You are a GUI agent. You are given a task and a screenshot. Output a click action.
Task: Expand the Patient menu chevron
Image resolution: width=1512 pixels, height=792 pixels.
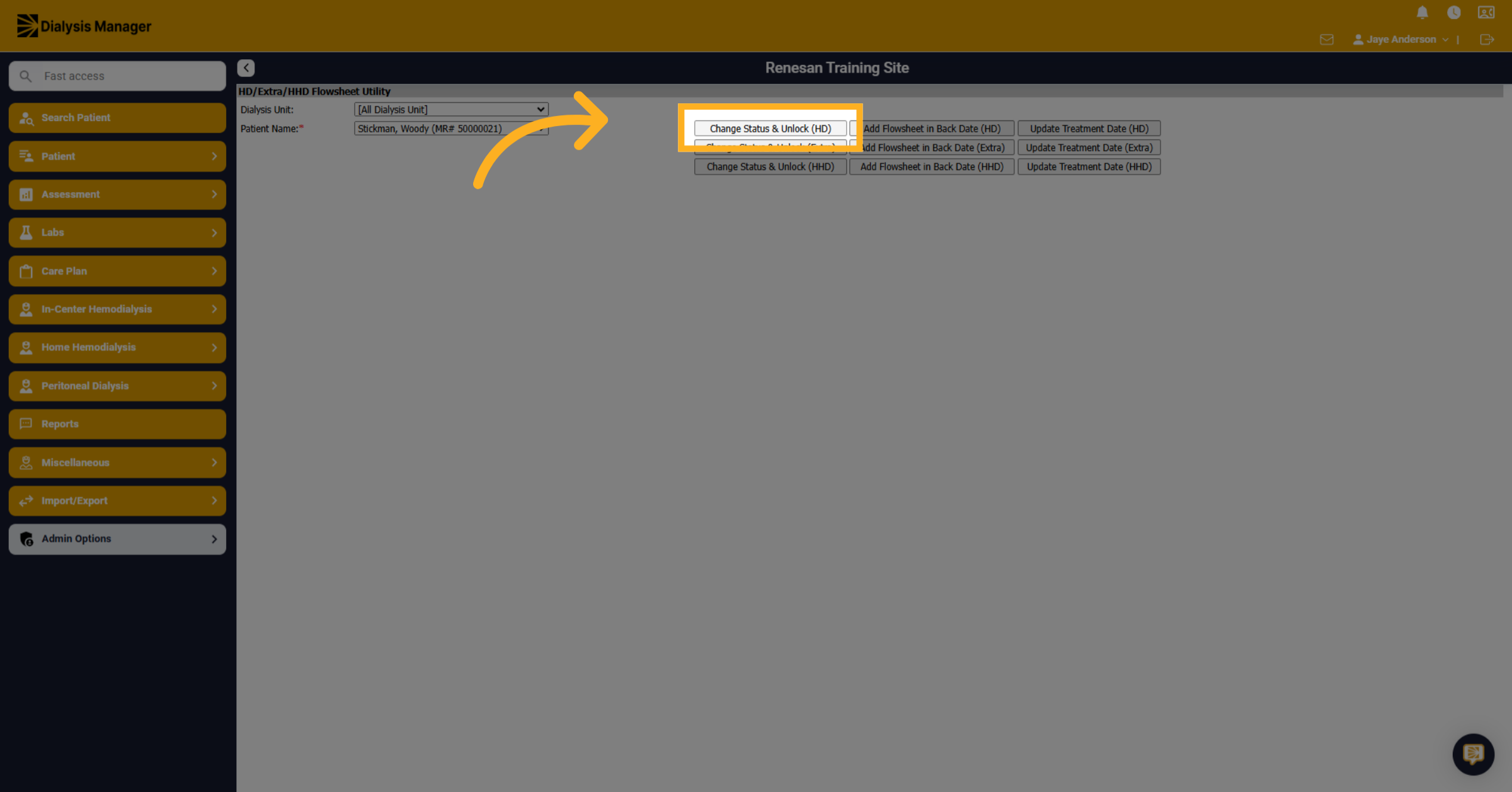pyautogui.click(x=214, y=156)
